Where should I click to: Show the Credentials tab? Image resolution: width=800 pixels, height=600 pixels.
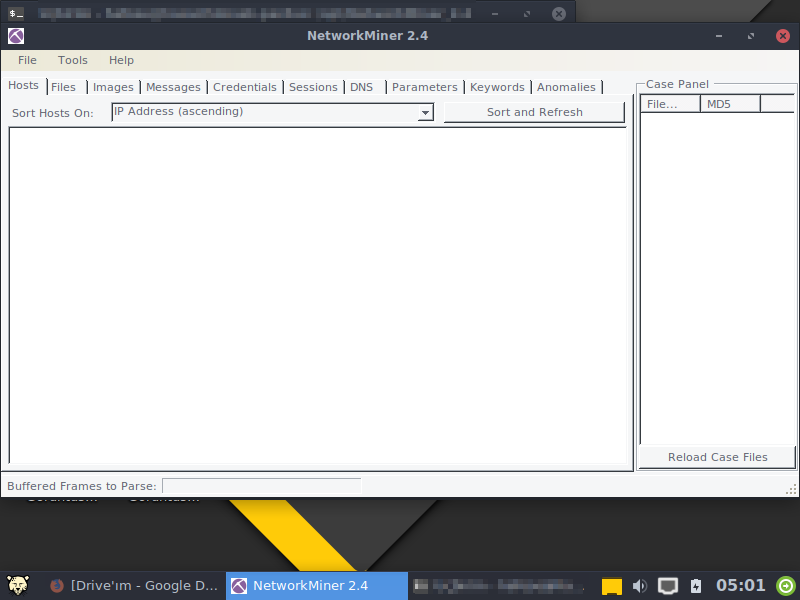click(x=244, y=87)
